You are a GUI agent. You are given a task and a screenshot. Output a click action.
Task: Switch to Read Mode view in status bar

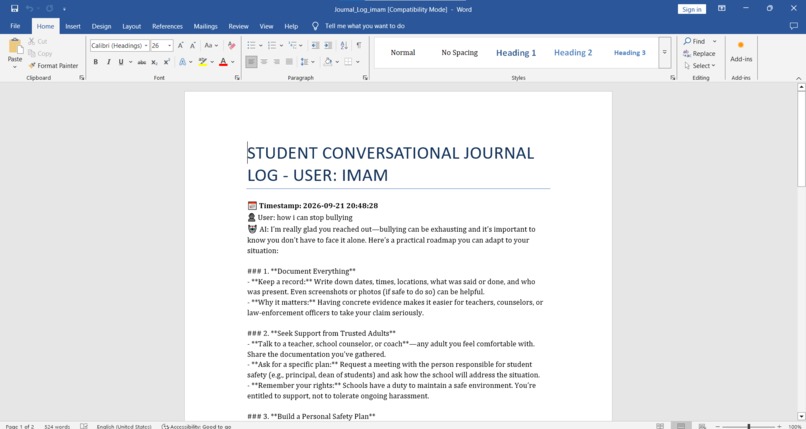pyautogui.click(x=660, y=426)
